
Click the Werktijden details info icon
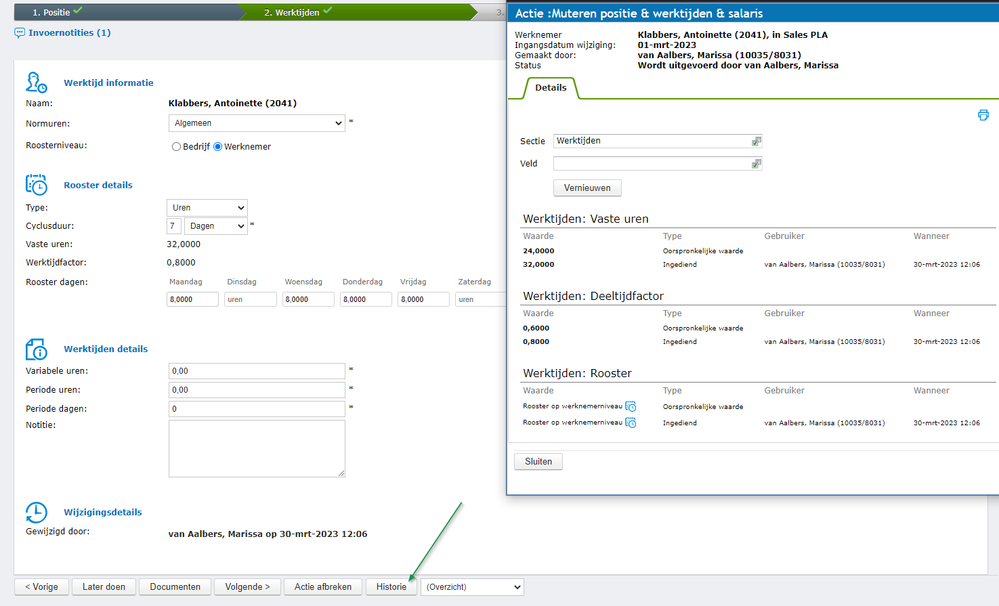tap(36, 349)
